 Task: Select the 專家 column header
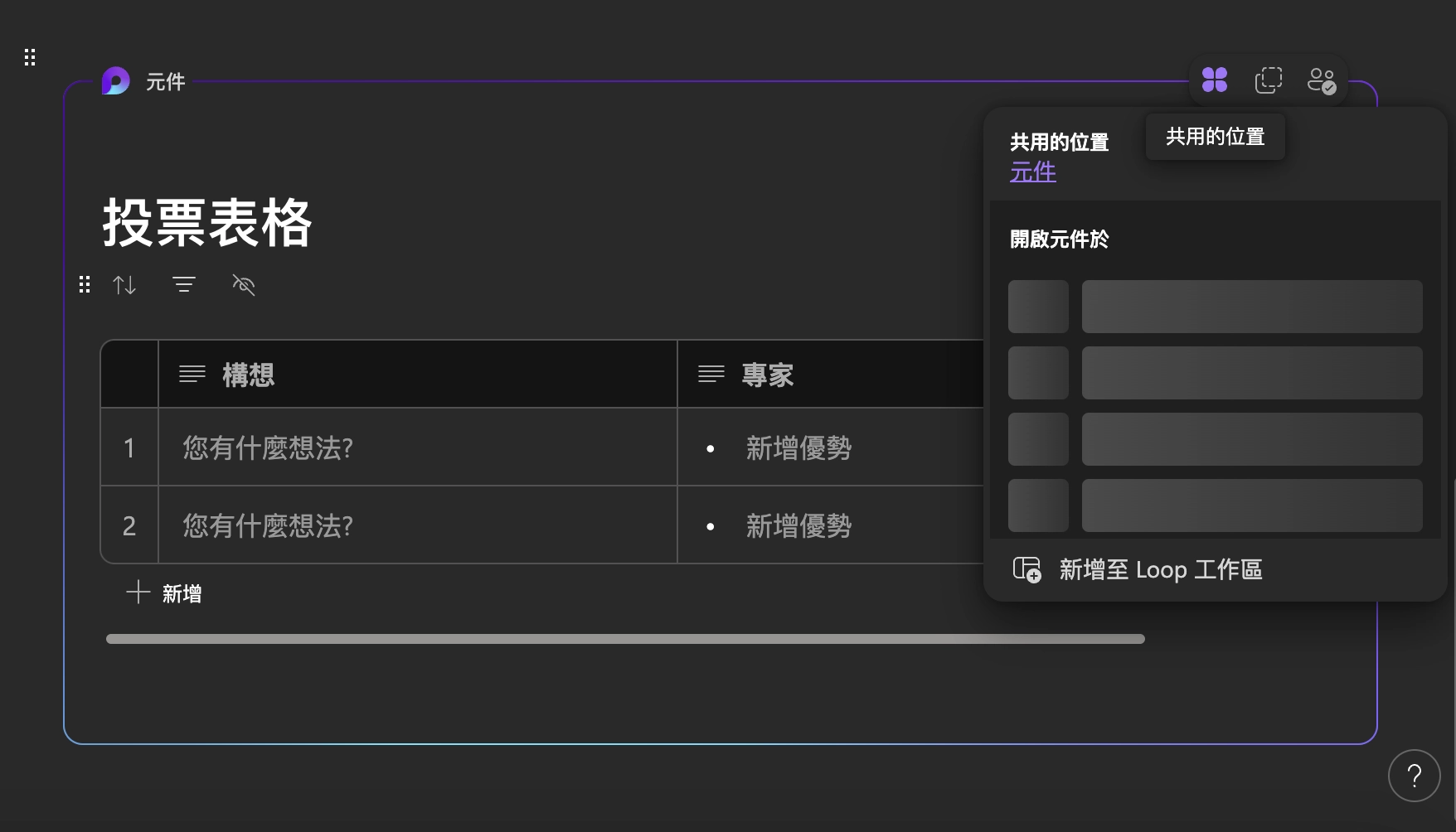point(831,375)
